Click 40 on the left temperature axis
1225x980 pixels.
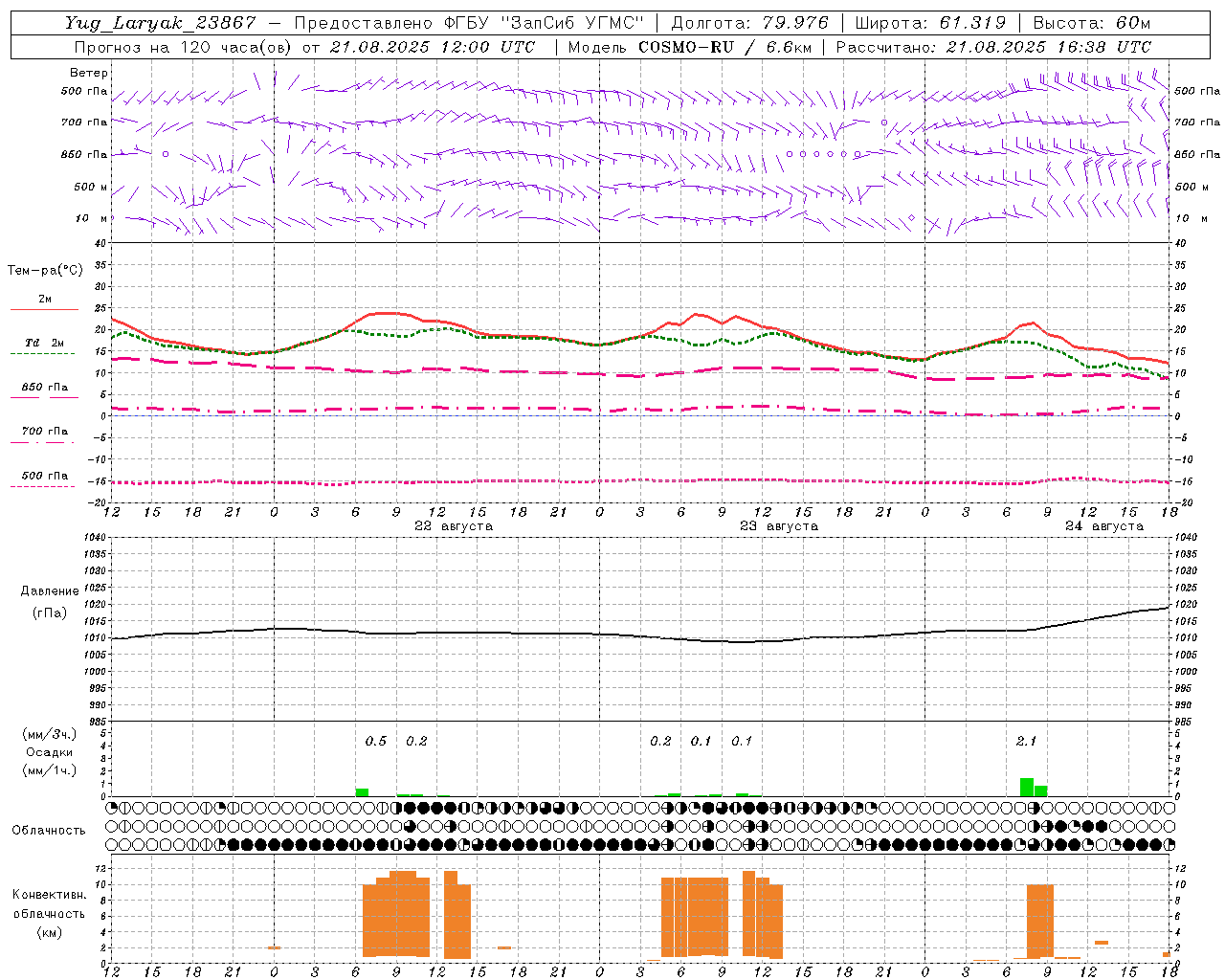[x=100, y=243]
